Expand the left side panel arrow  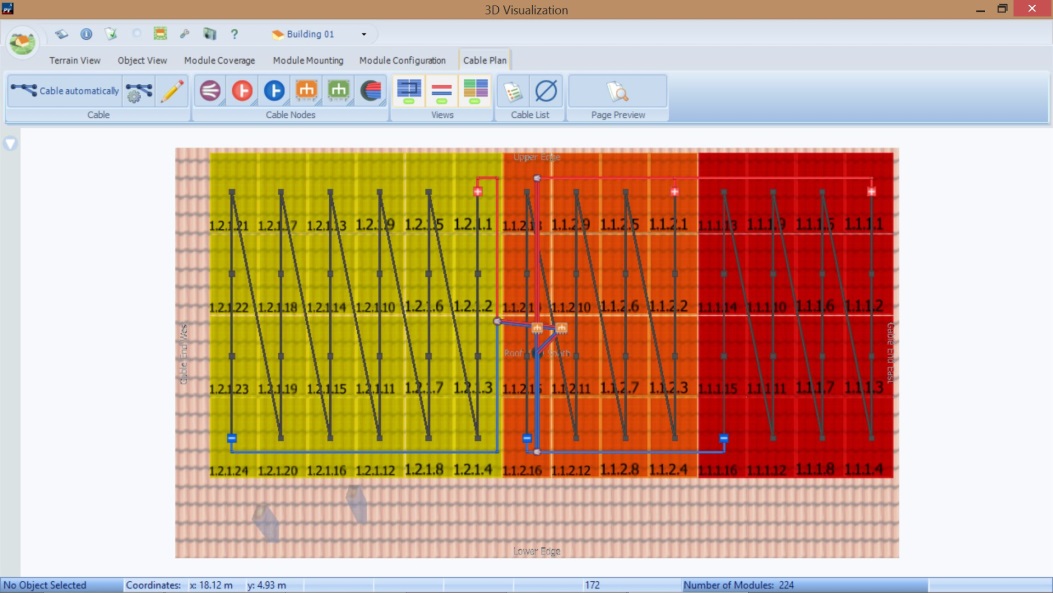[x=10, y=144]
